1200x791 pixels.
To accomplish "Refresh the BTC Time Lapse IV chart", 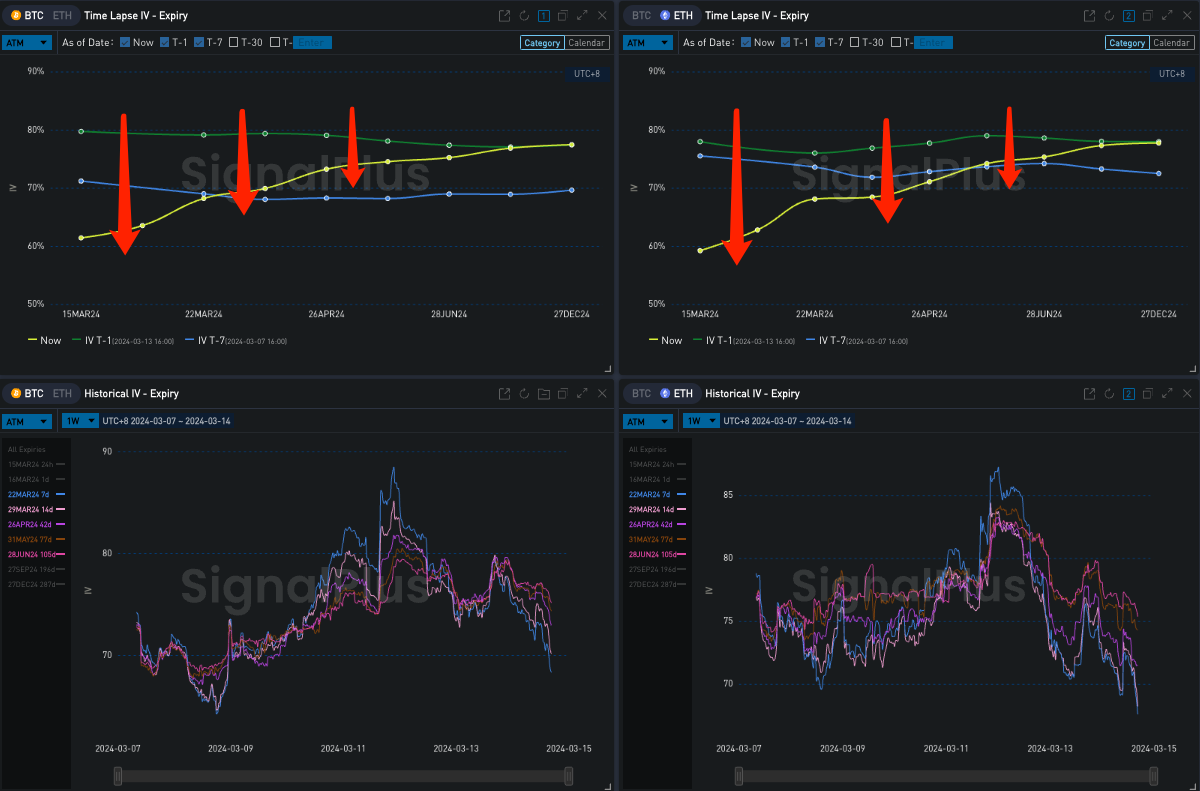I will 524,16.
